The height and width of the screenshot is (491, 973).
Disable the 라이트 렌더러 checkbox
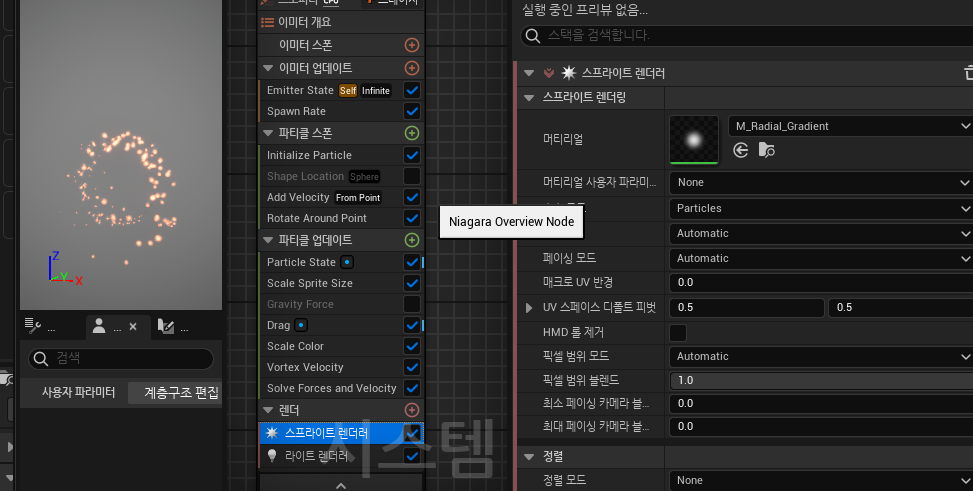point(411,456)
